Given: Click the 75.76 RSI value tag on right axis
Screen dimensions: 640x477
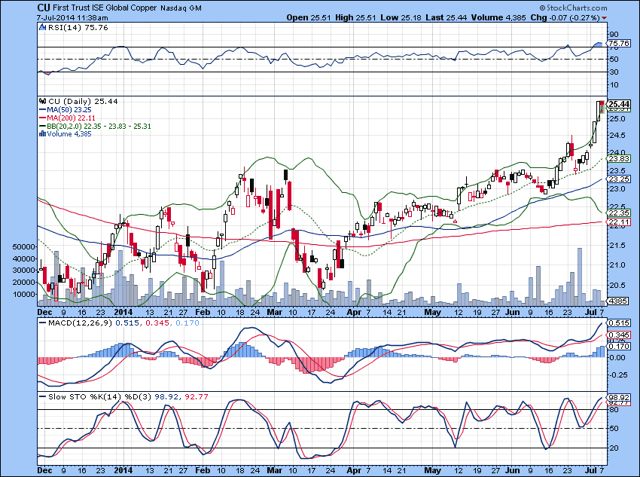Looking at the screenshot, I should [x=619, y=43].
